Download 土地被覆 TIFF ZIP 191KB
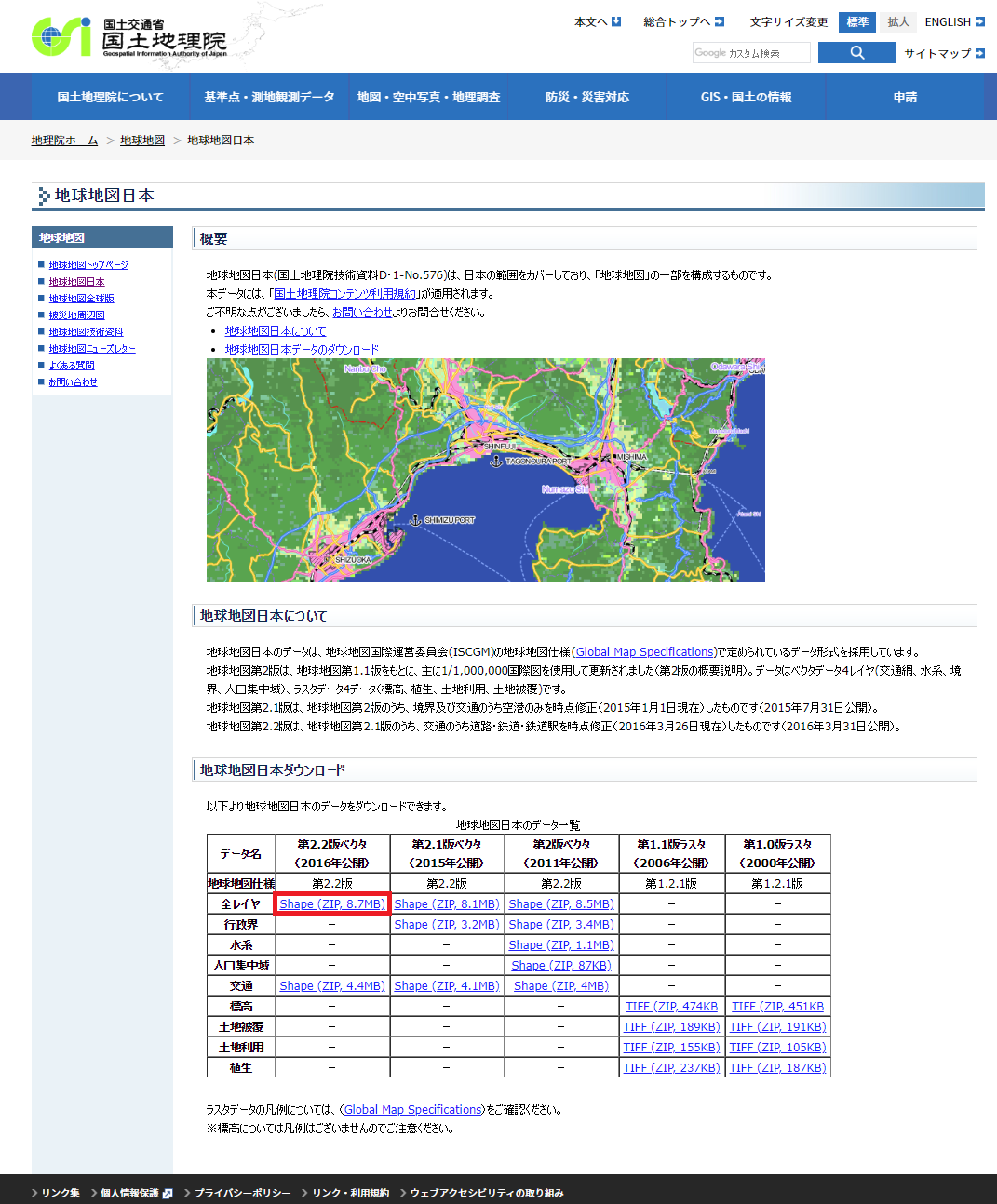This screenshot has width=997, height=1204. (x=777, y=1027)
